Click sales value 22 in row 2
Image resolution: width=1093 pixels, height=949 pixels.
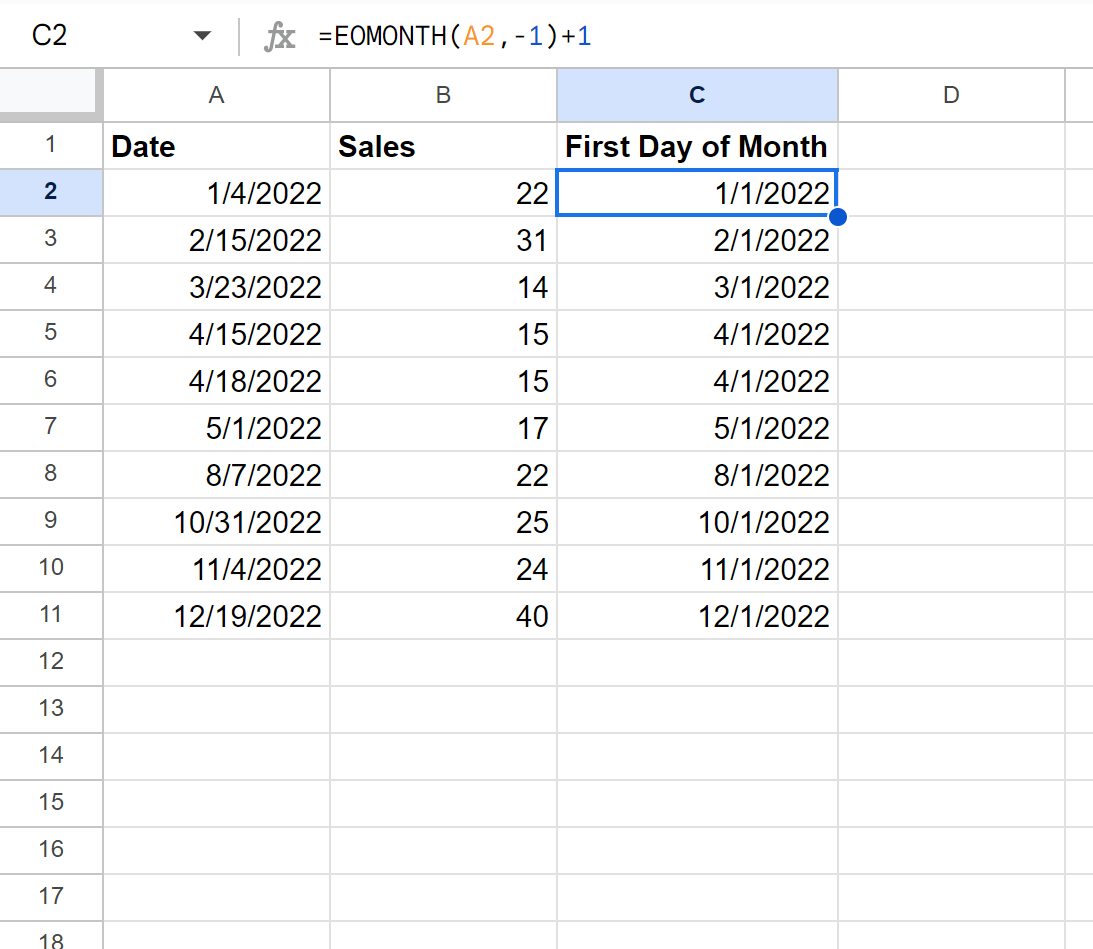443,192
